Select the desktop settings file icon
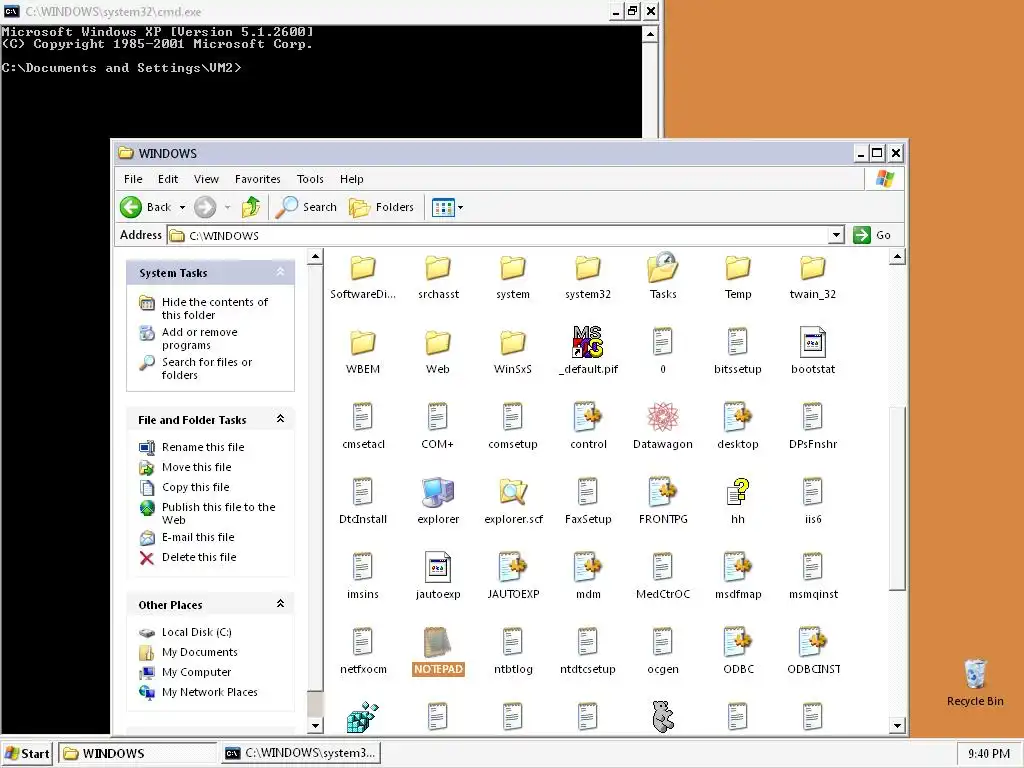The height and width of the screenshot is (768, 1024). click(738, 417)
